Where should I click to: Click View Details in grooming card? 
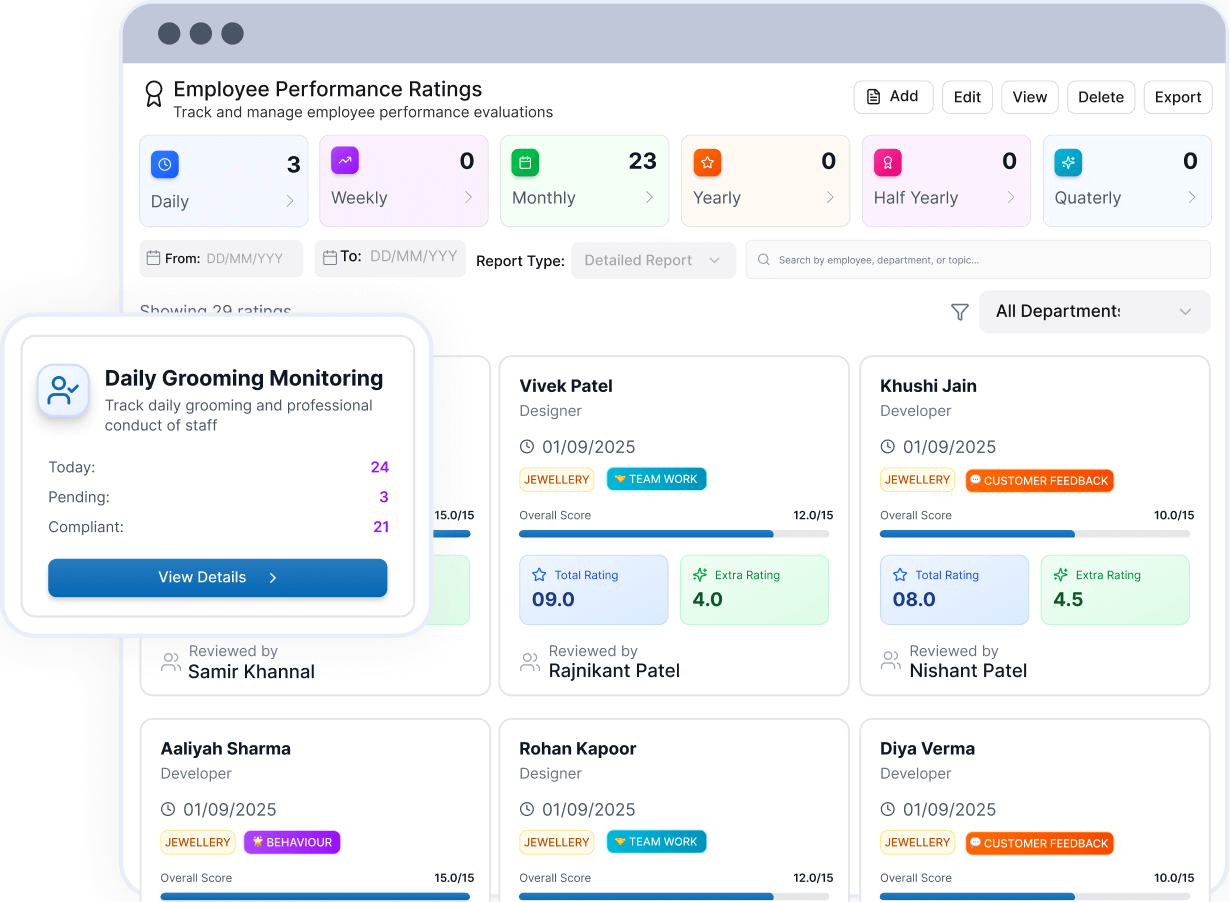[217, 578]
